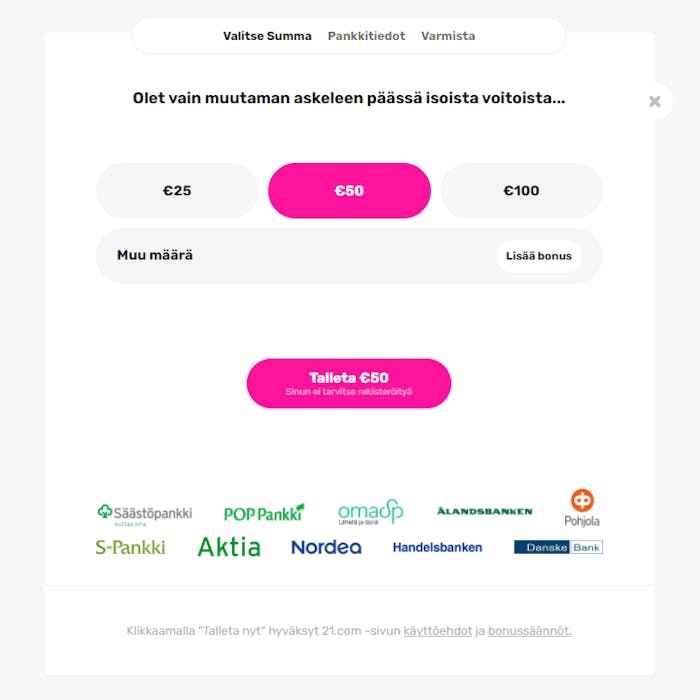Click the Lisää bonus button
Viewport: 700px width, 700px height.
coord(539,256)
